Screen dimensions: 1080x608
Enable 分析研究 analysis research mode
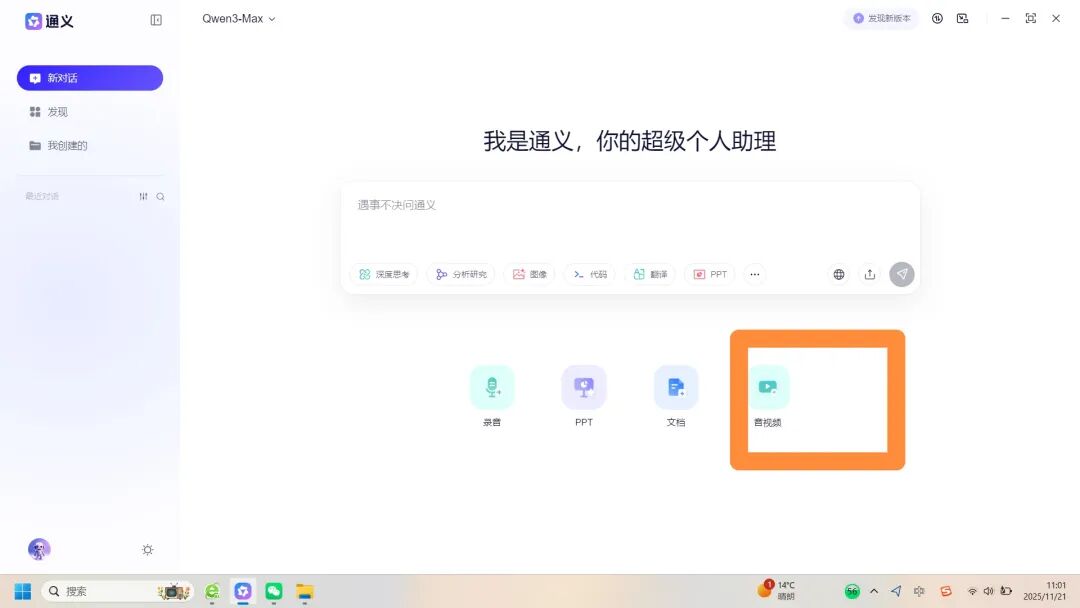[461, 273]
